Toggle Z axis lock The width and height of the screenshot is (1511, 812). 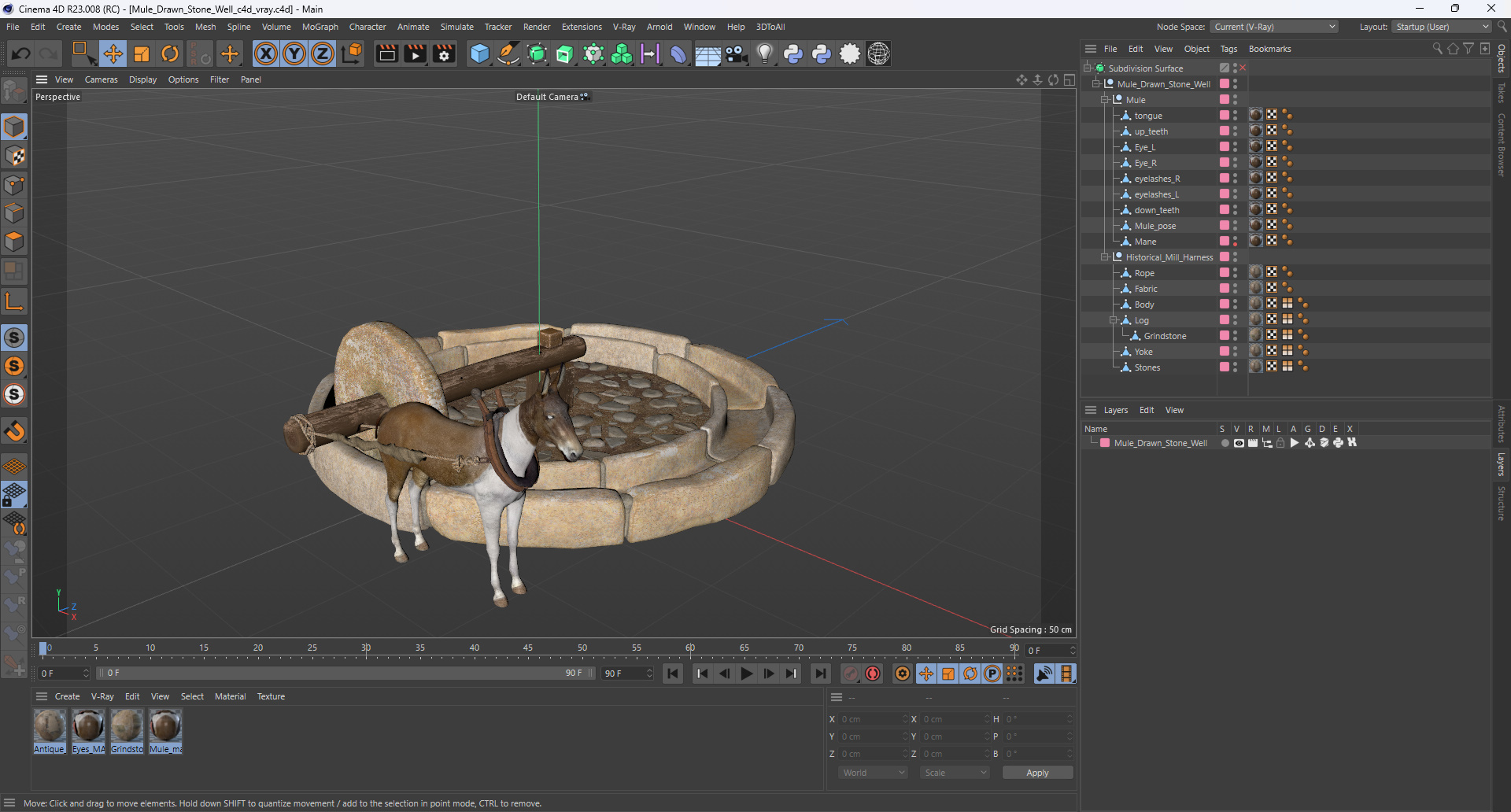tap(323, 54)
